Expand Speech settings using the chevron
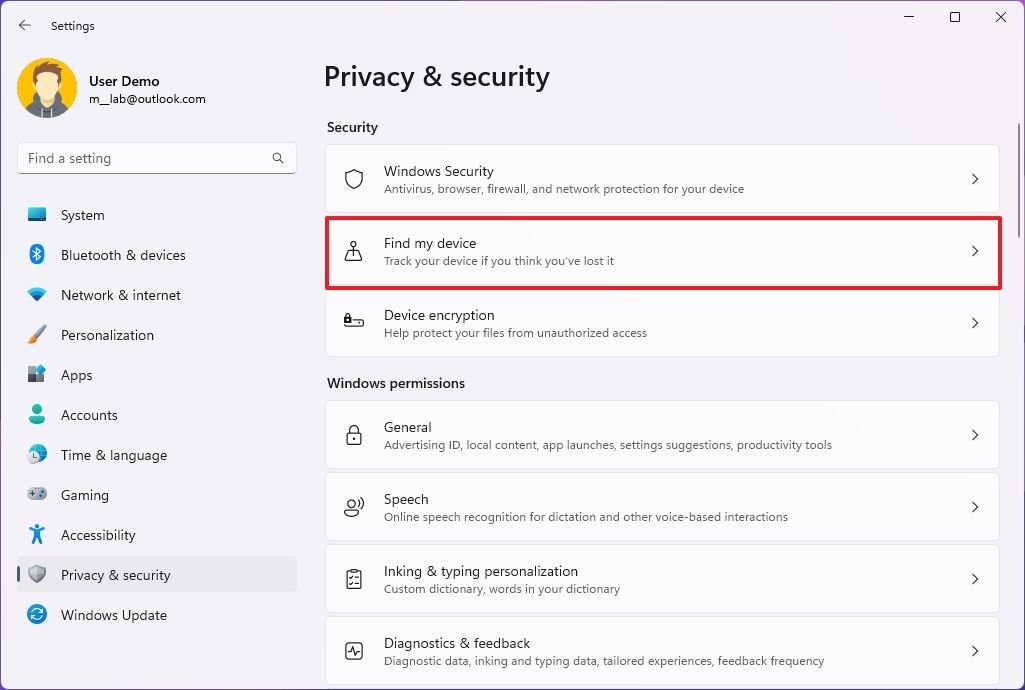This screenshot has height=690, width=1025. 975,507
